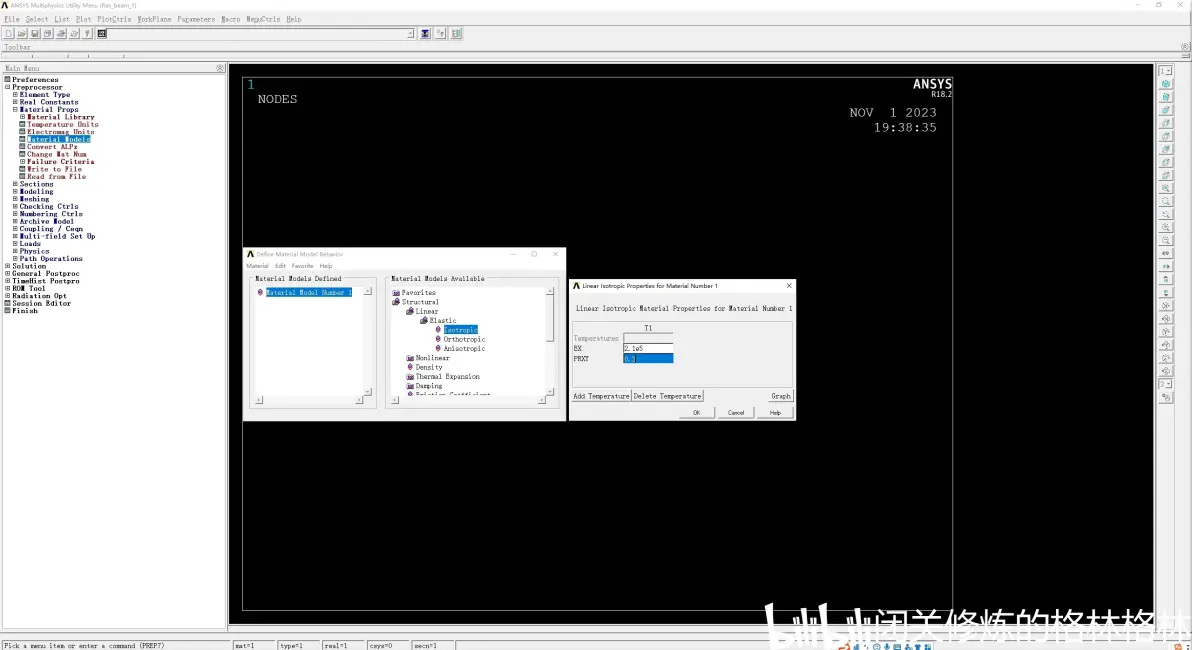Screen dimensions: 1192x650
Task: Click the Reset Picking icon
Action: 440,33
